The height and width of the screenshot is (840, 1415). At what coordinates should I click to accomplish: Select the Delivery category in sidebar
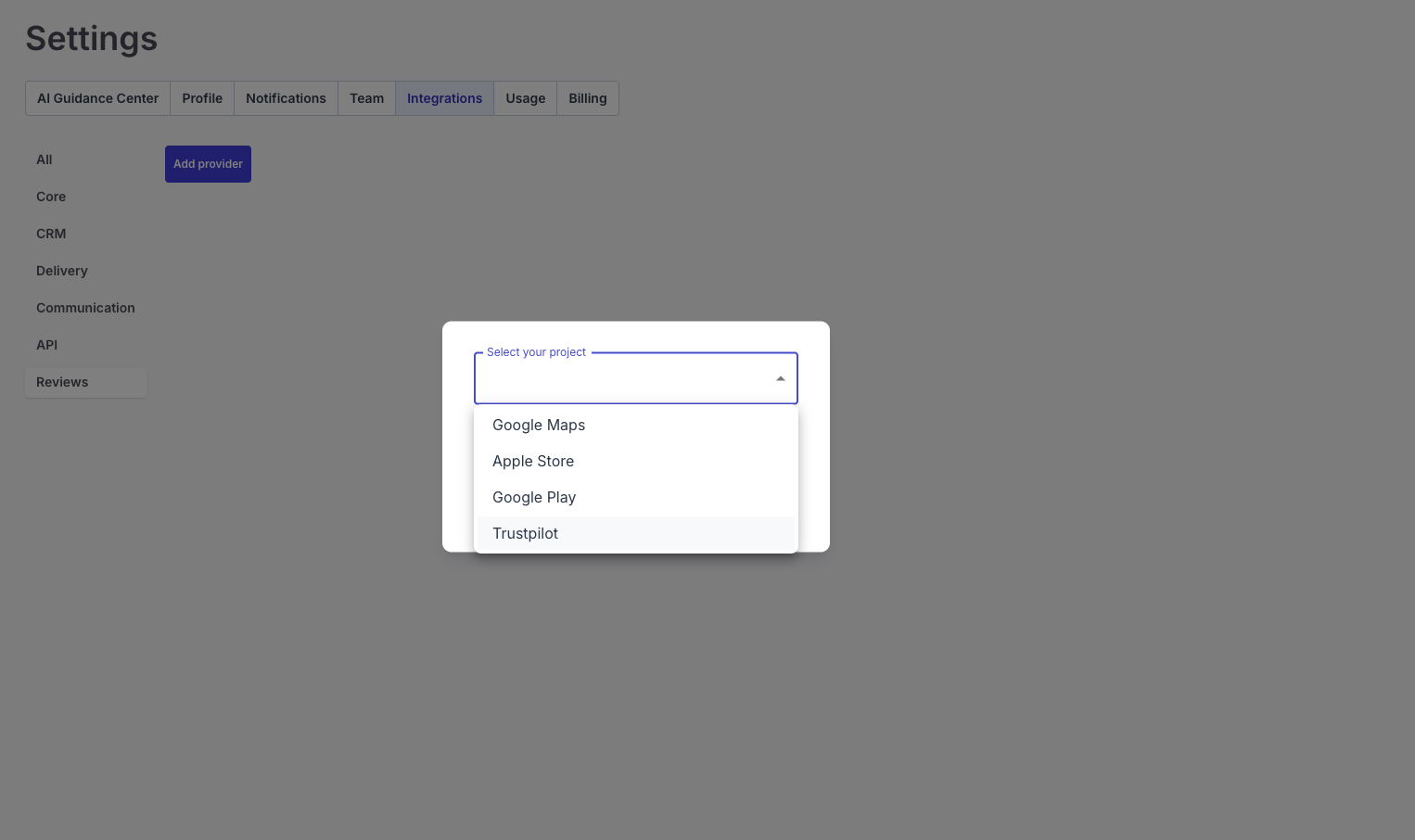85,271
